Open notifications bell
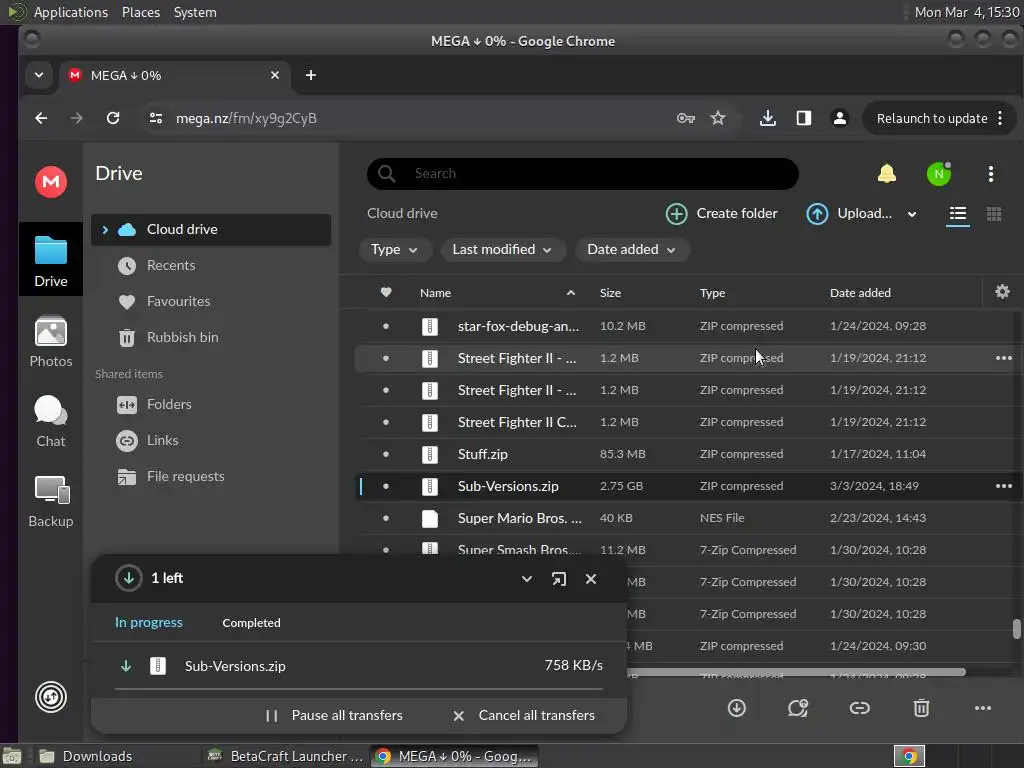This screenshot has width=1024, height=768. [x=886, y=174]
